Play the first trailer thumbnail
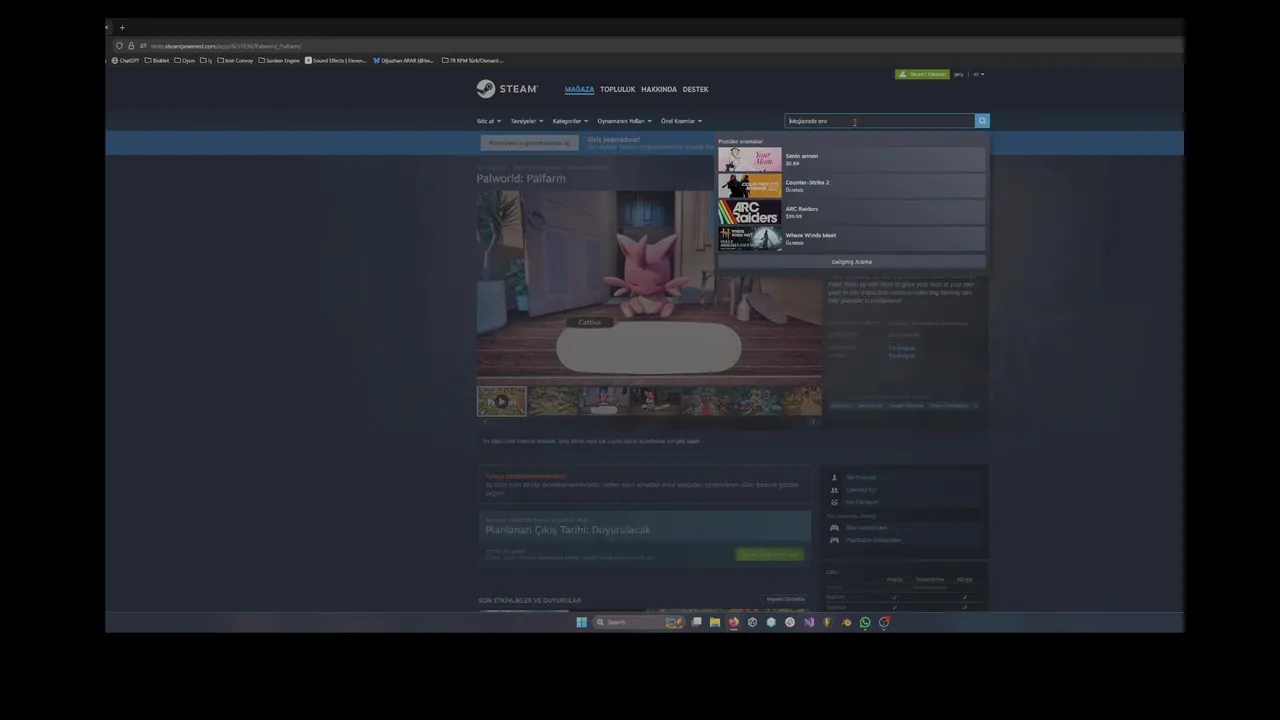 pyautogui.click(x=501, y=401)
